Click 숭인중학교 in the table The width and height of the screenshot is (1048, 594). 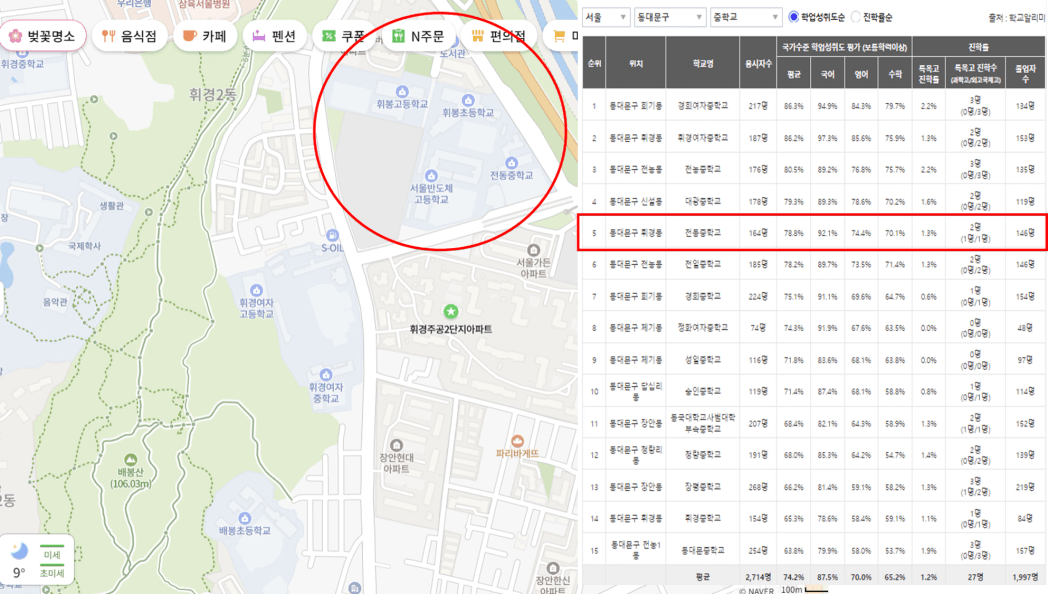click(x=702, y=391)
